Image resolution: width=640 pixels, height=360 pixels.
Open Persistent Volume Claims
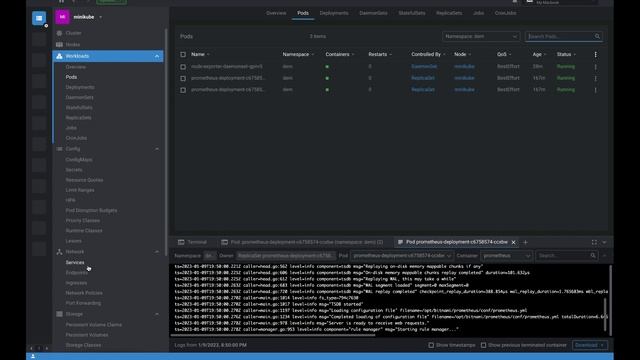93,325
